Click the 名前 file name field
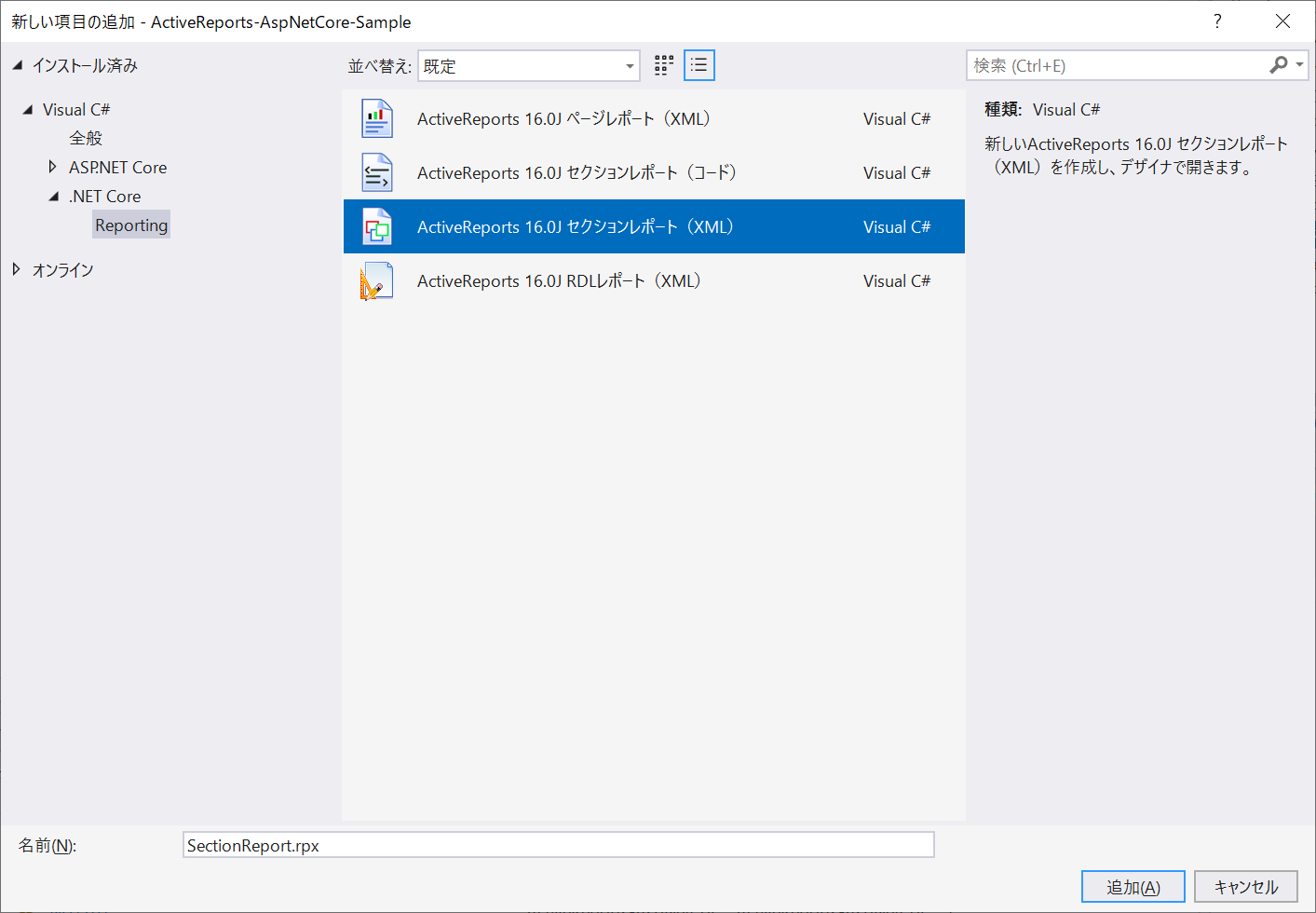Image resolution: width=1316 pixels, height=913 pixels. pos(559,845)
